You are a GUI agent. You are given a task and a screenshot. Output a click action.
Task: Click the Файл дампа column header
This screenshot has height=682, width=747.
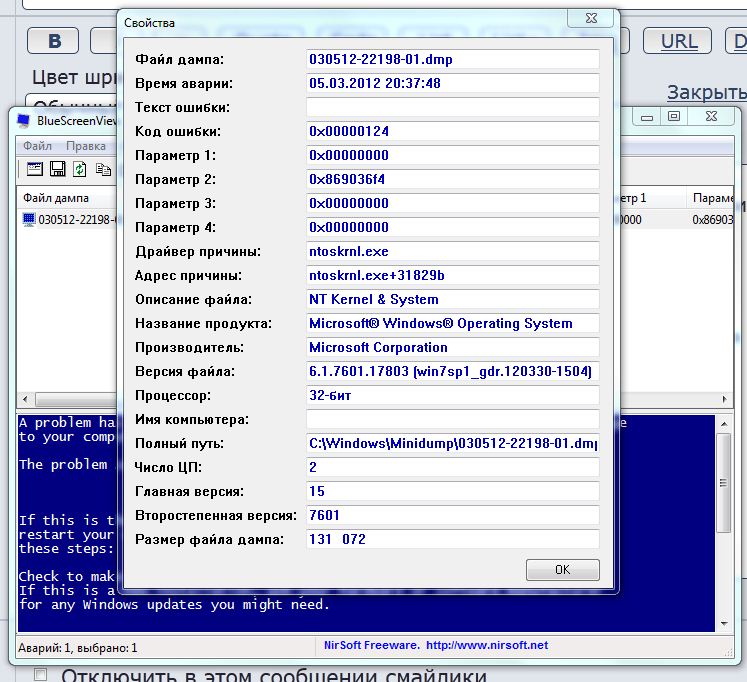67,198
